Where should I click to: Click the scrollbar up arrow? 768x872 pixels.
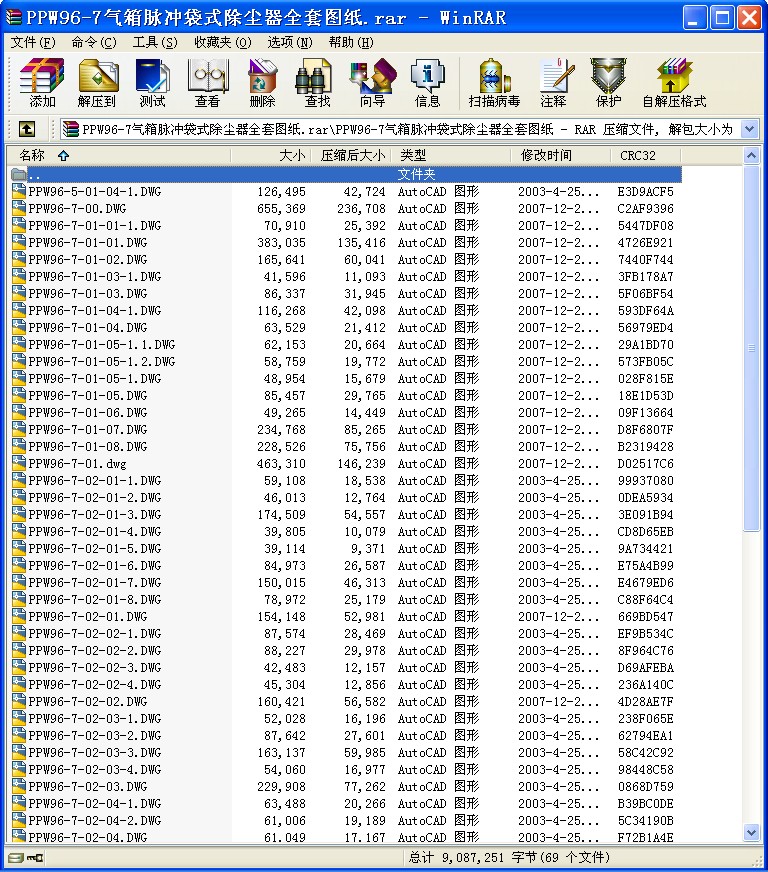751,156
